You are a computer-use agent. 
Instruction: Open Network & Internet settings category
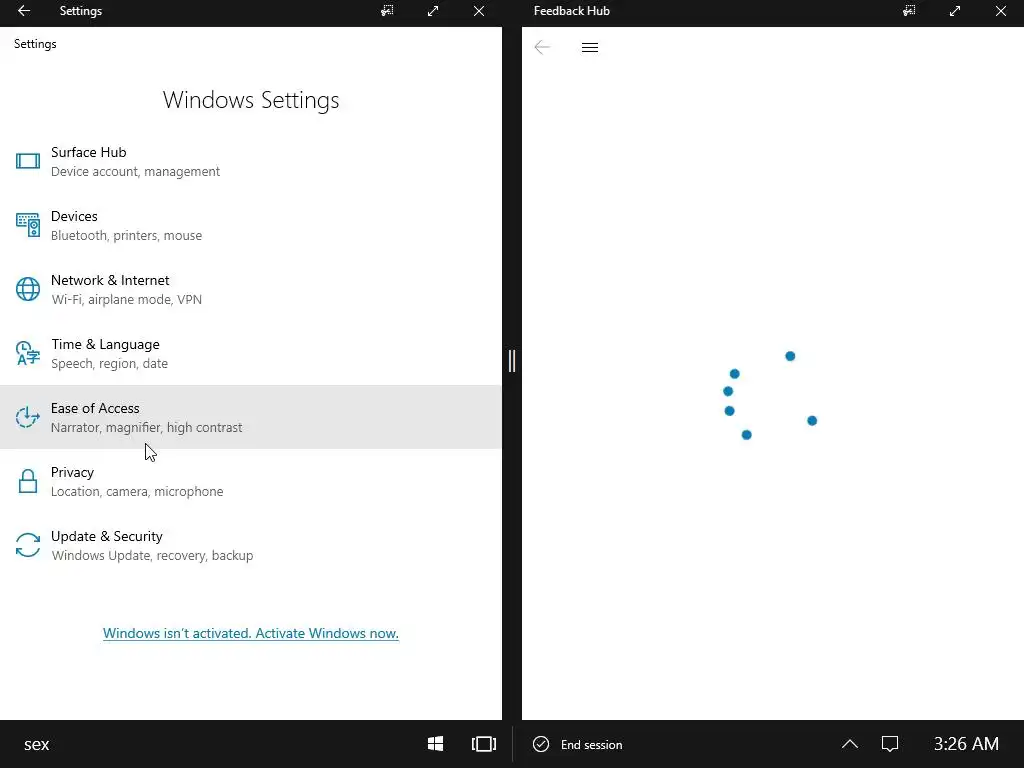pos(251,289)
